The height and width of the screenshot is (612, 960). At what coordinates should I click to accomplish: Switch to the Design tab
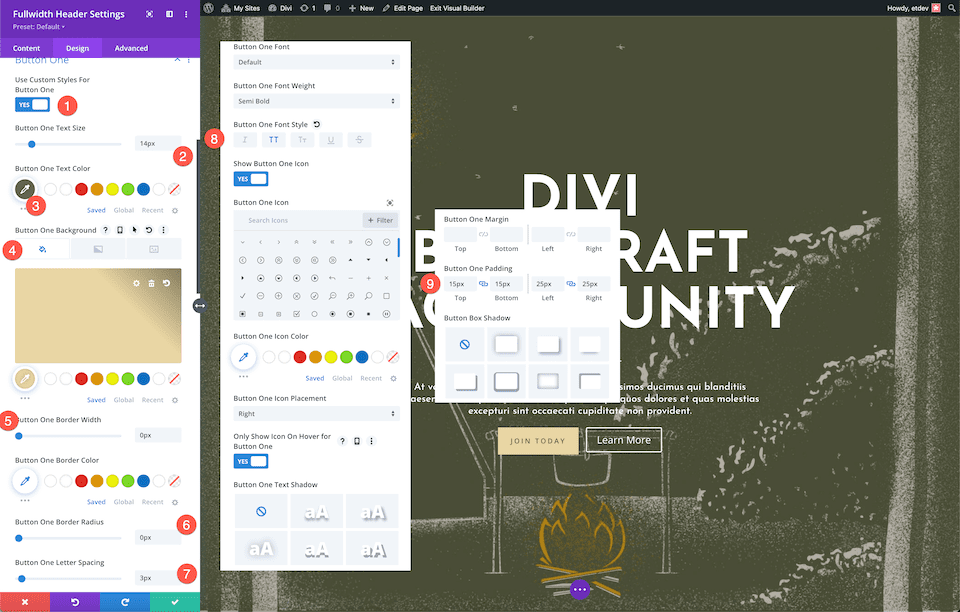pos(78,48)
